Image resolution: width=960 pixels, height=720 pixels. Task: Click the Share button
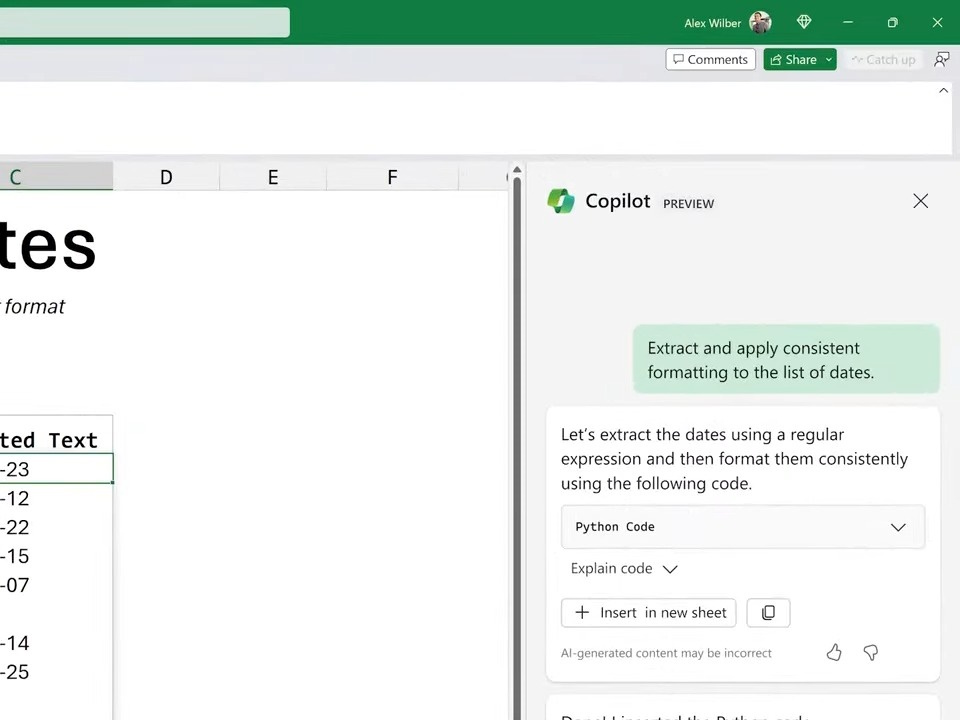[x=793, y=59]
